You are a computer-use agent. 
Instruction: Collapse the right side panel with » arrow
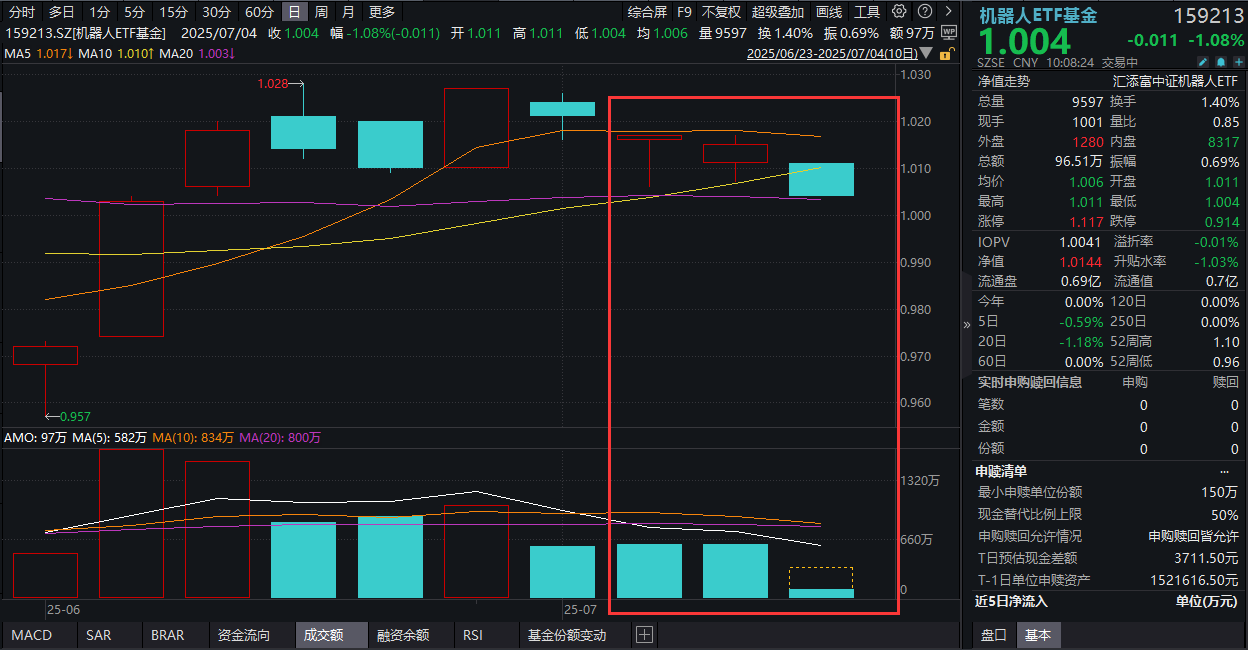click(966, 325)
